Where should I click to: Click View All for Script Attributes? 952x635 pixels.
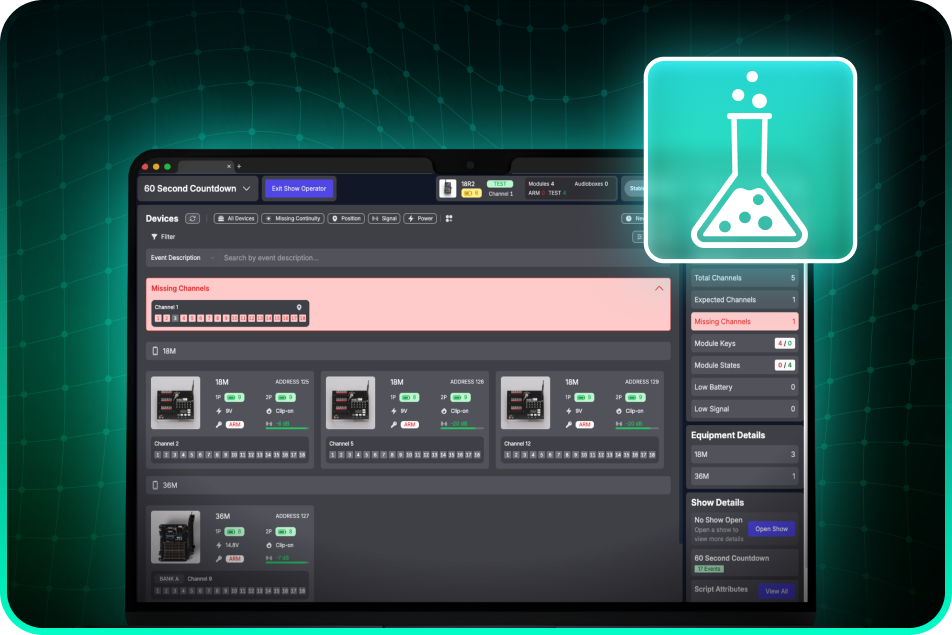[x=777, y=591]
